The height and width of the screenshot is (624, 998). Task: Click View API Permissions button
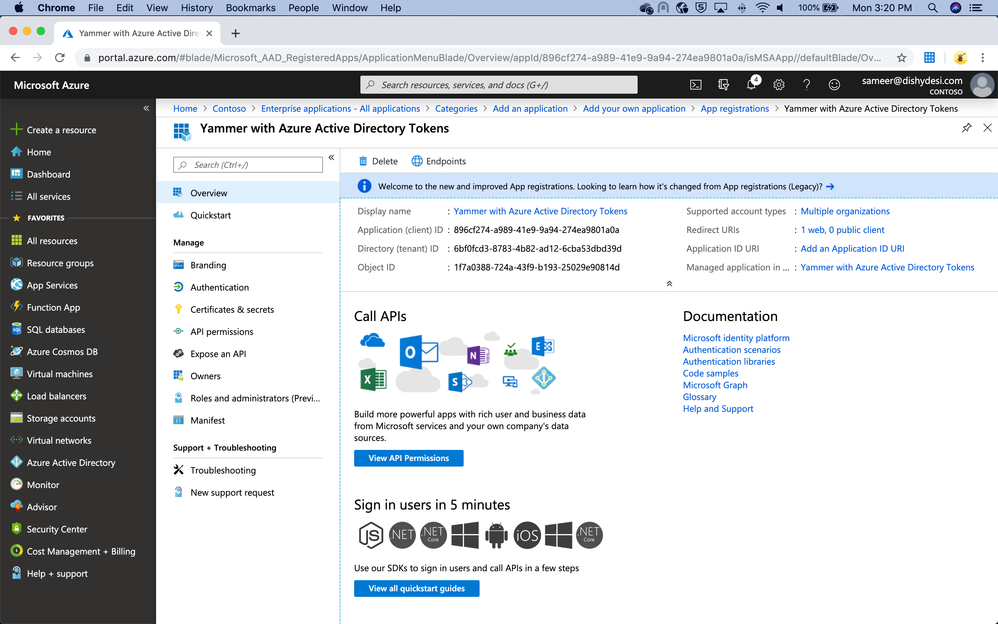[409, 458]
